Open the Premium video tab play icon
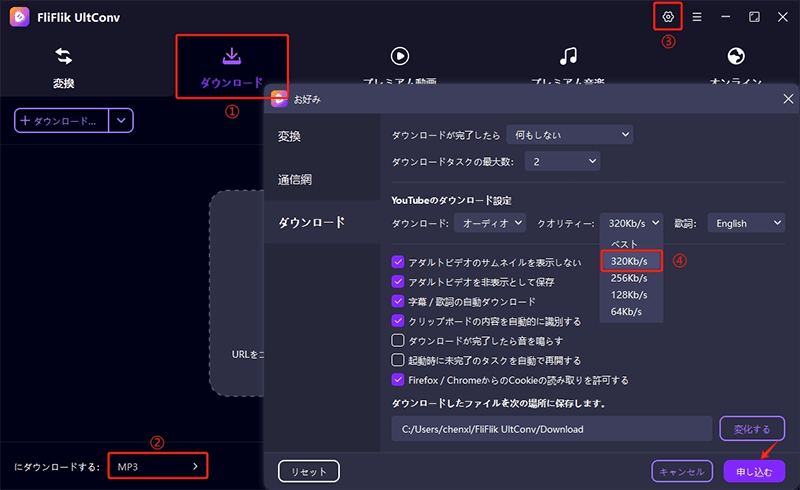 [399, 56]
